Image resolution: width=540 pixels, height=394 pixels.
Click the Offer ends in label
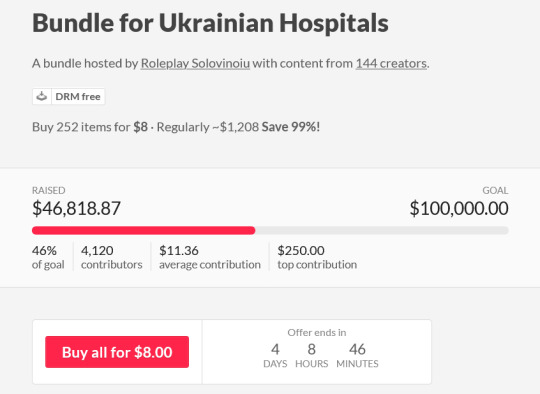[x=317, y=332]
